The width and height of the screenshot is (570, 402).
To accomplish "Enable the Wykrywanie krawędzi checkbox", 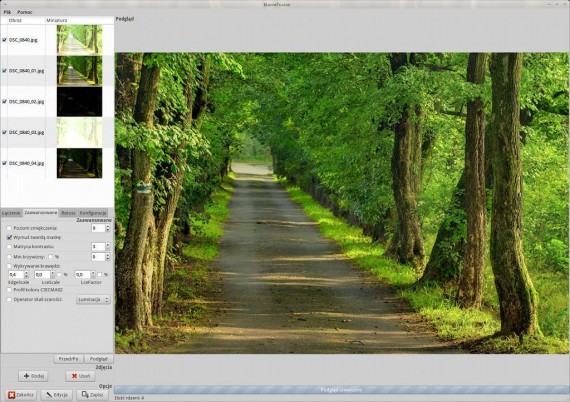I will 9,266.
